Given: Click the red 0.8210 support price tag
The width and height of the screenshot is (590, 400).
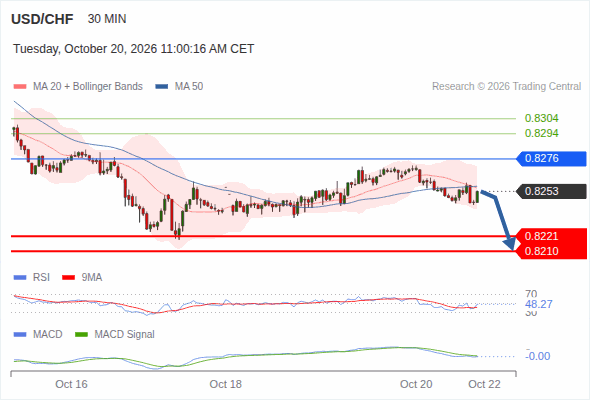Looking at the screenshot, I should coord(551,251).
